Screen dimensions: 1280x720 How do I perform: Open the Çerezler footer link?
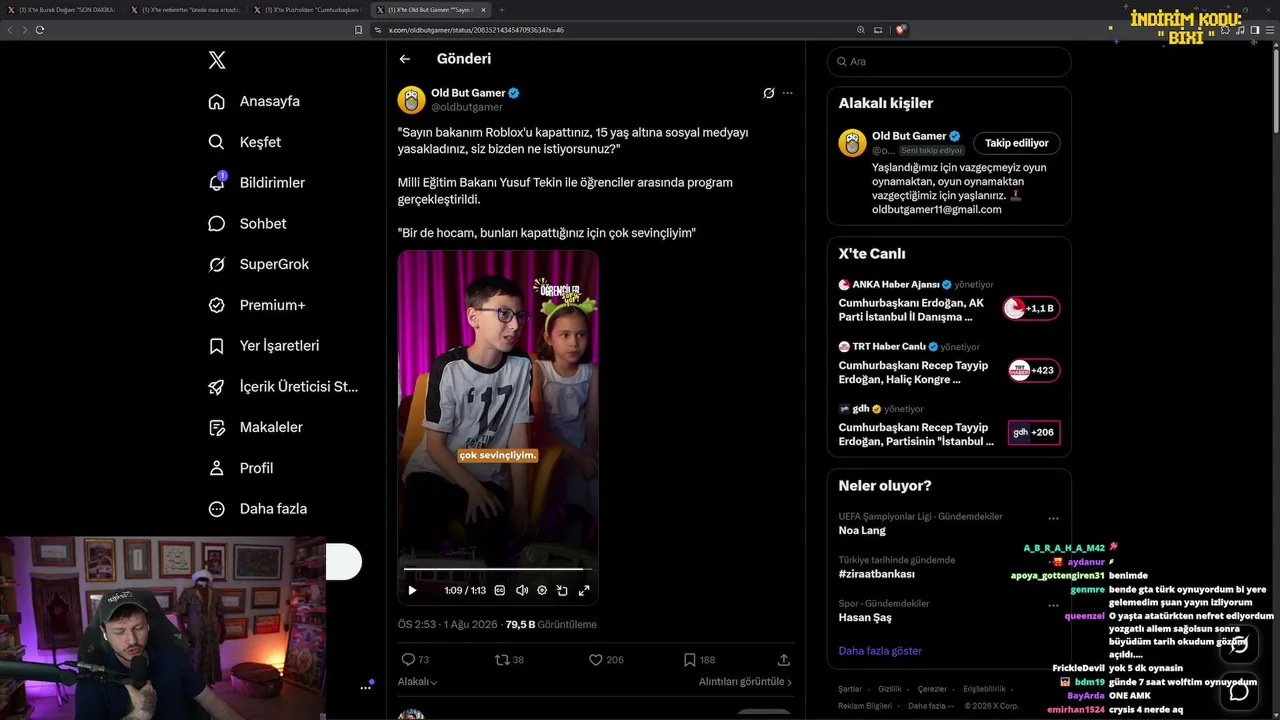point(932,689)
